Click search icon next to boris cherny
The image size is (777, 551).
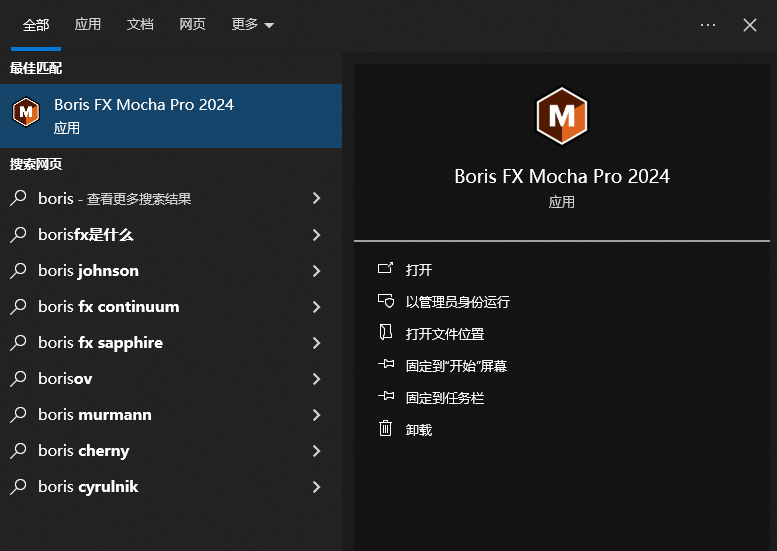[x=18, y=450]
